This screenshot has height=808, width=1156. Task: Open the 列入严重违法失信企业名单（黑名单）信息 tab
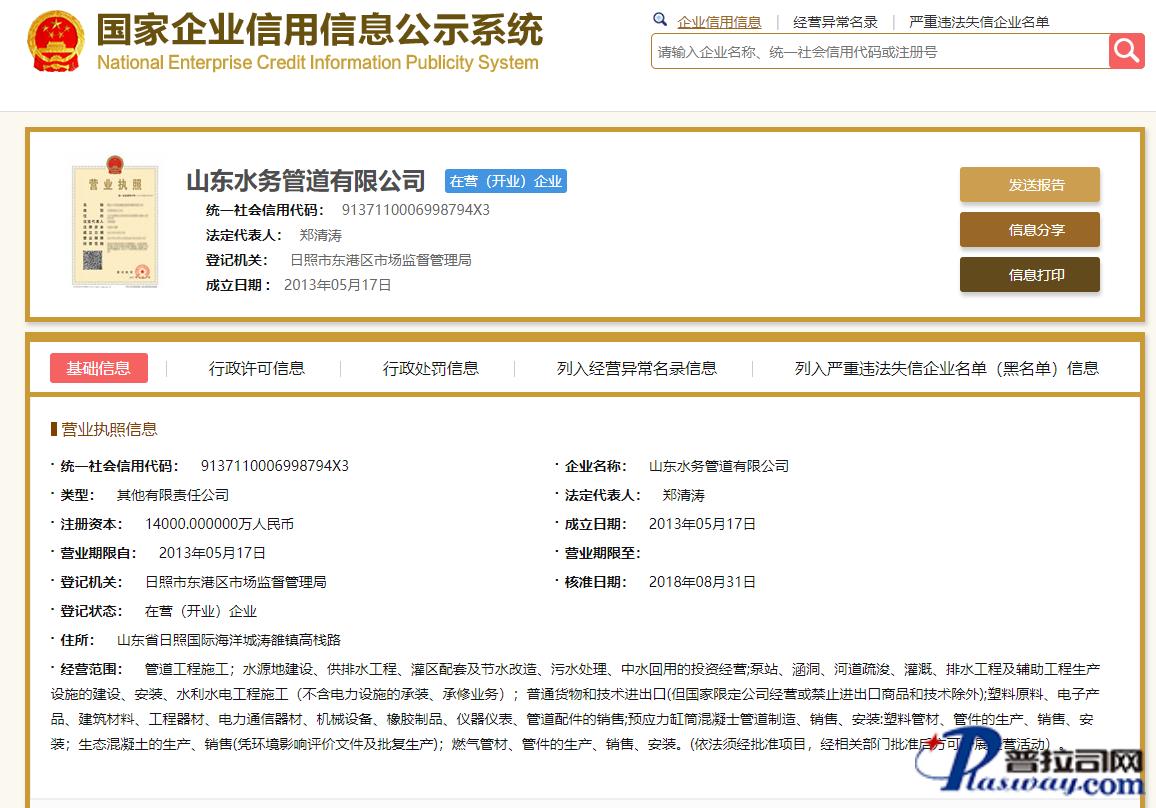click(x=946, y=368)
